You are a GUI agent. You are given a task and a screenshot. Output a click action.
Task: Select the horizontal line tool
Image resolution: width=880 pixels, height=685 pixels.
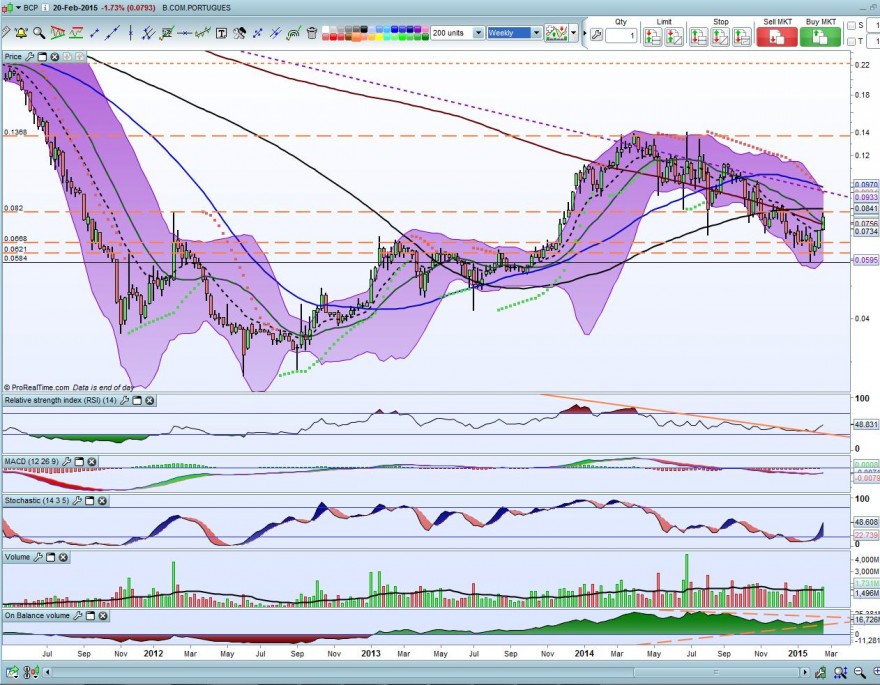185,33
